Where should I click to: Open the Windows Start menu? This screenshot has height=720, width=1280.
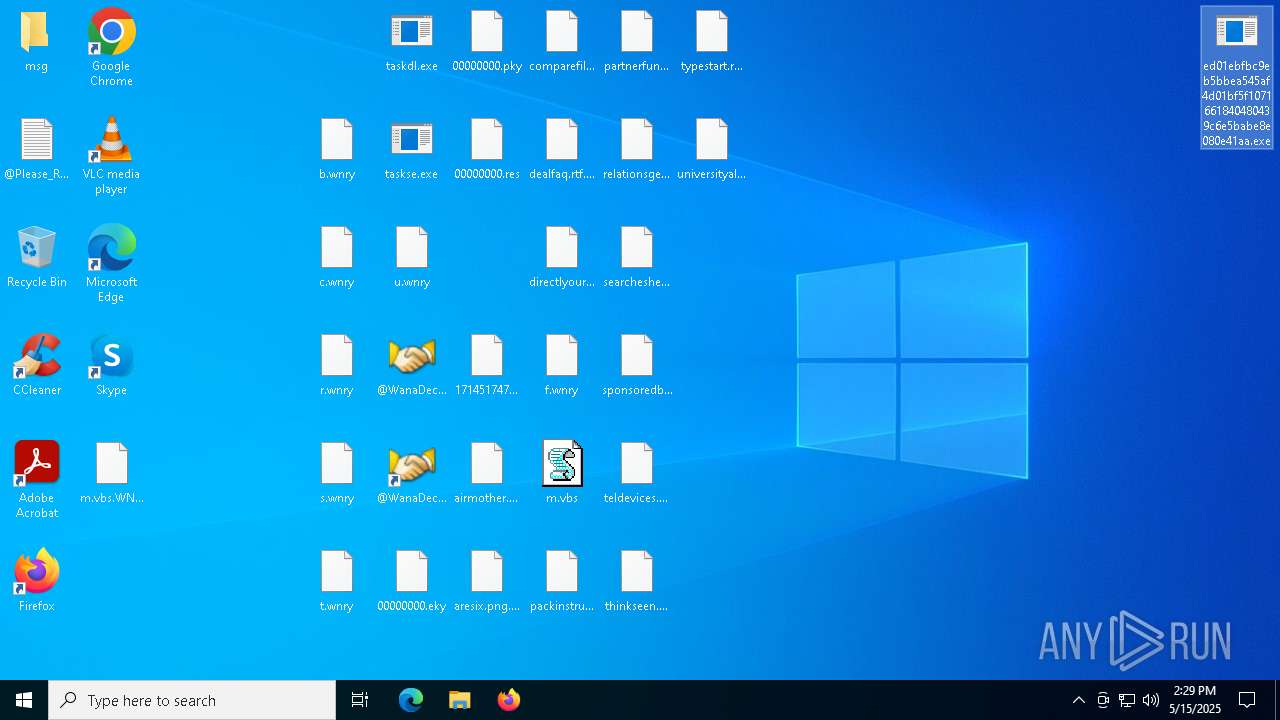(24, 700)
